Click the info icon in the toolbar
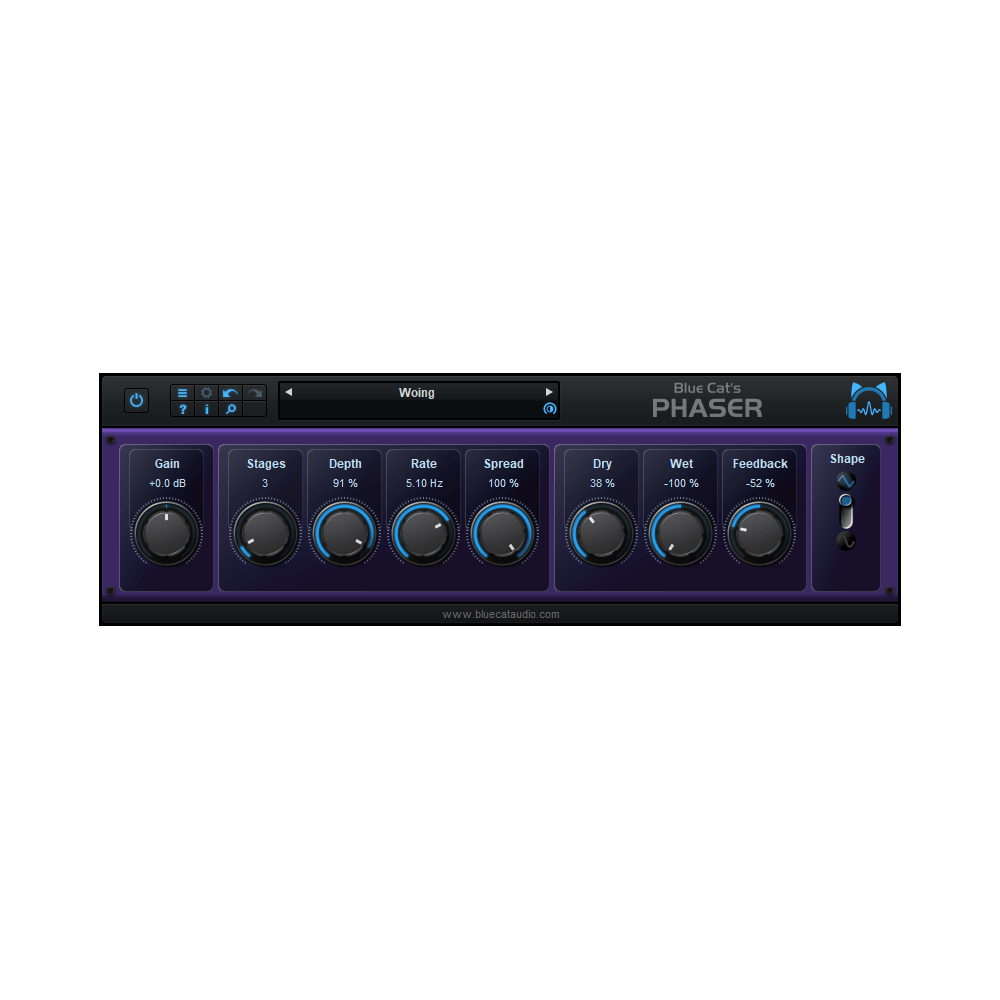The image size is (1000, 1000). click(206, 409)
